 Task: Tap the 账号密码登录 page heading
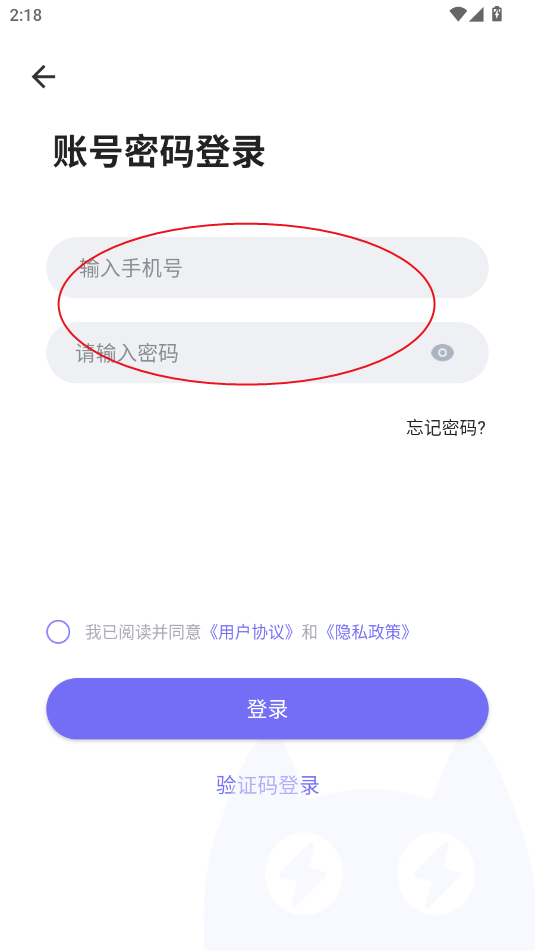coord(159,152)
